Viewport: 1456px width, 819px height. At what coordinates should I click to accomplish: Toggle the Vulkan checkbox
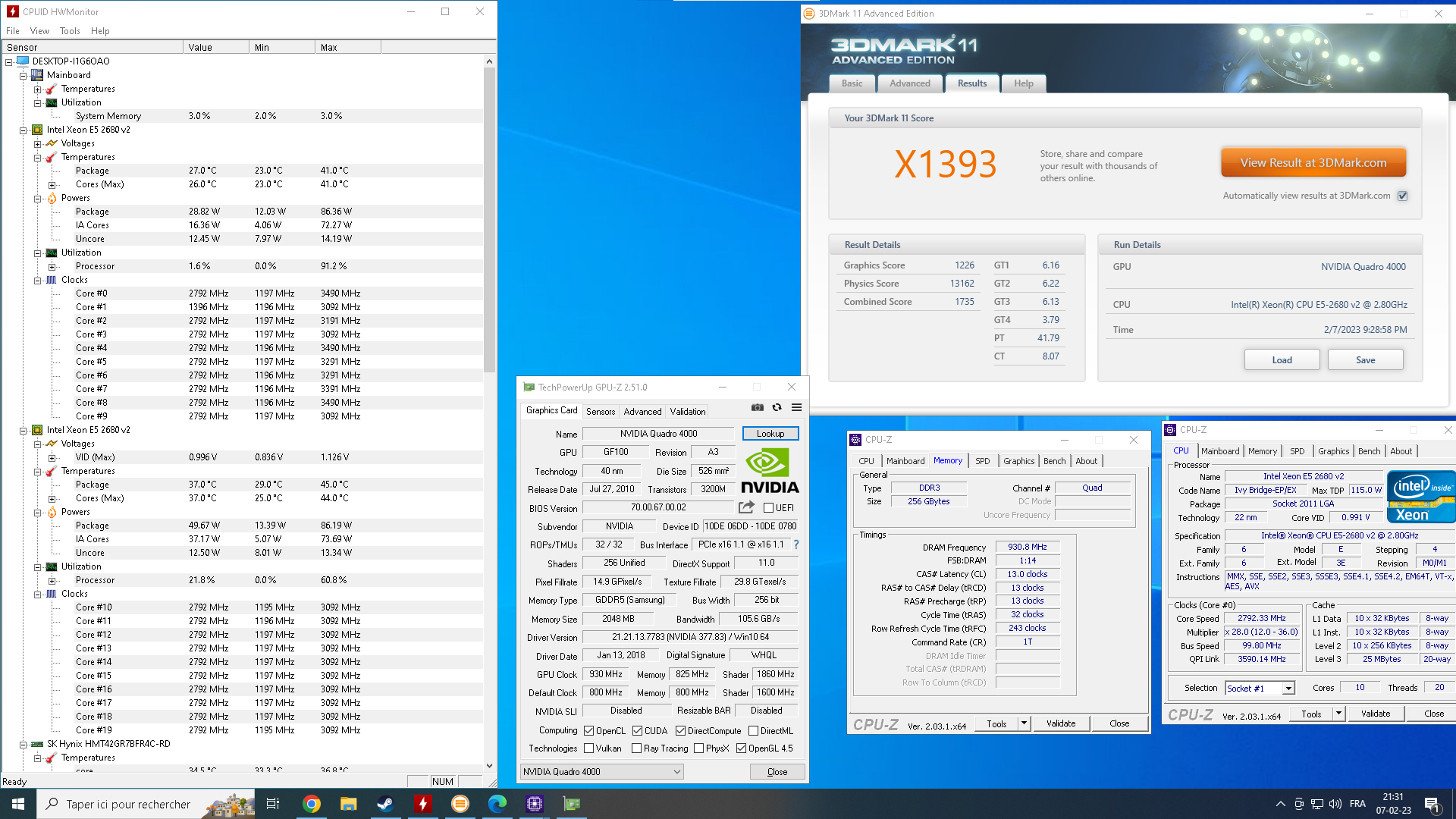tap(589, 748)
